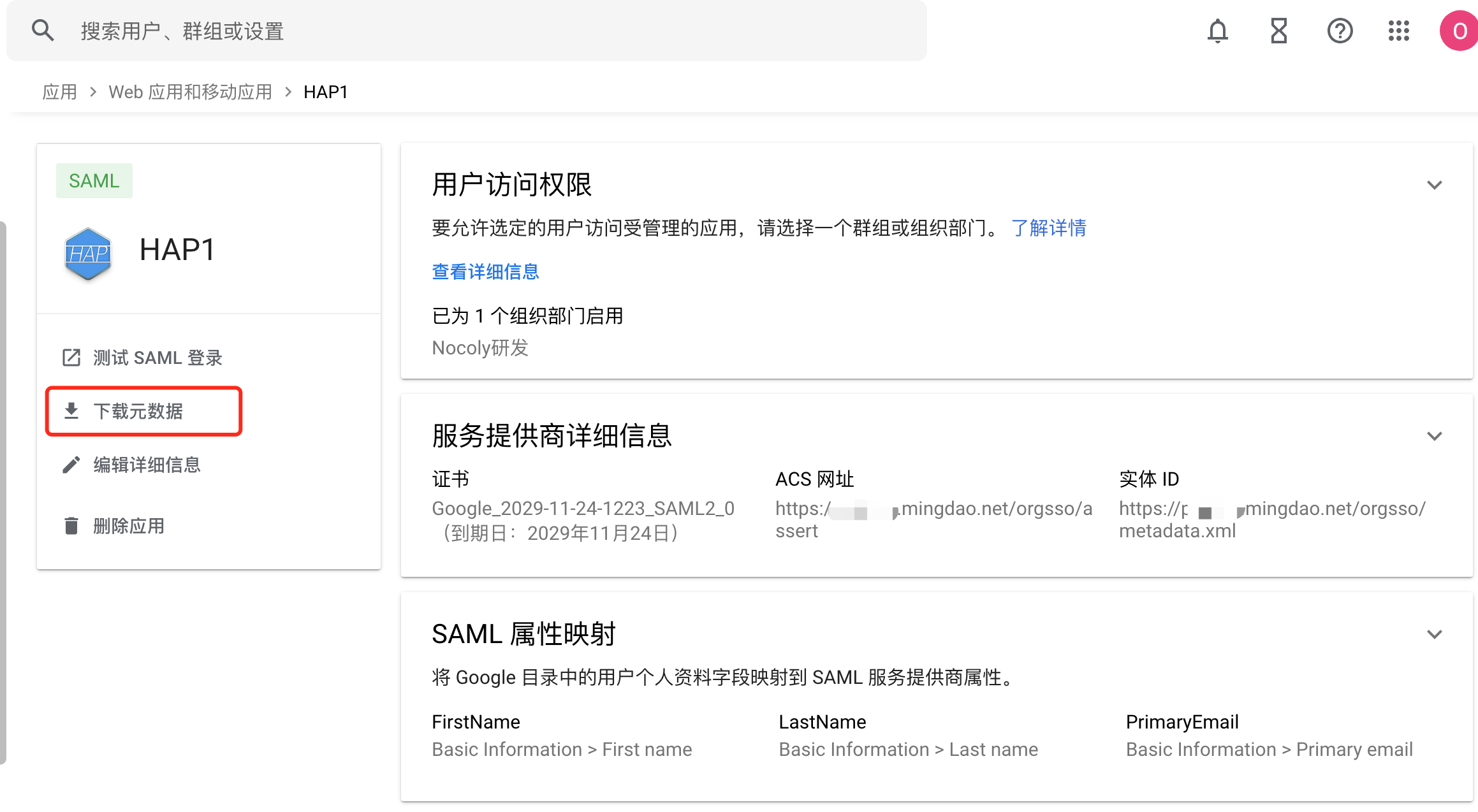Click Basic Information > First name mapping
Screen dimensions: 1478x812
[562, 750]
